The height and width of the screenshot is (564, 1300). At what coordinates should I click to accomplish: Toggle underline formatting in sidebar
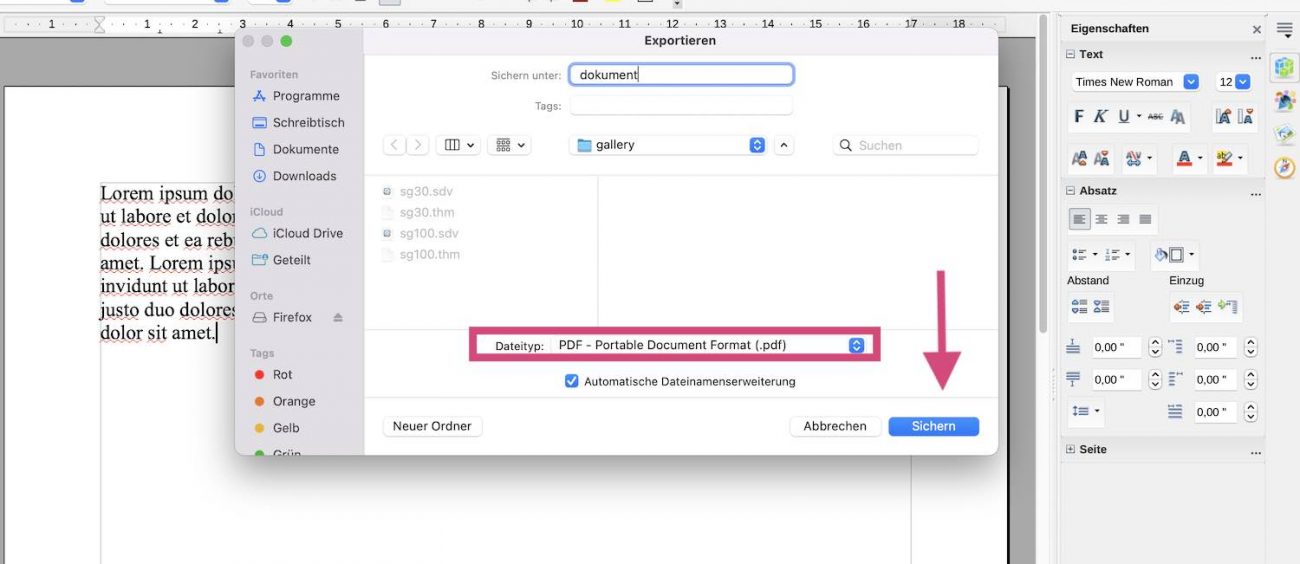click(1124, 117)
